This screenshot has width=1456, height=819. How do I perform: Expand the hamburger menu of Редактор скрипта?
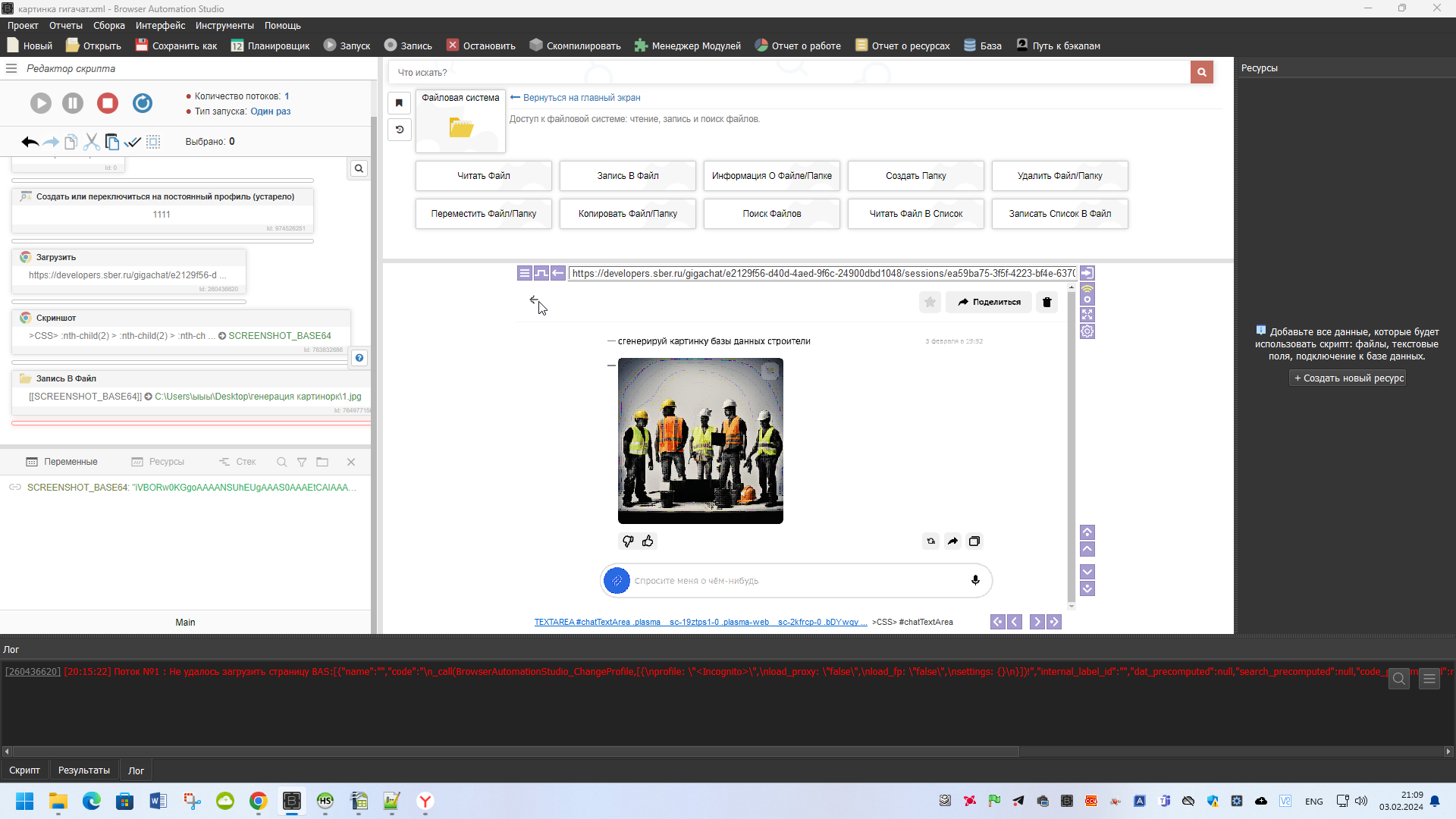click(11, 68)
